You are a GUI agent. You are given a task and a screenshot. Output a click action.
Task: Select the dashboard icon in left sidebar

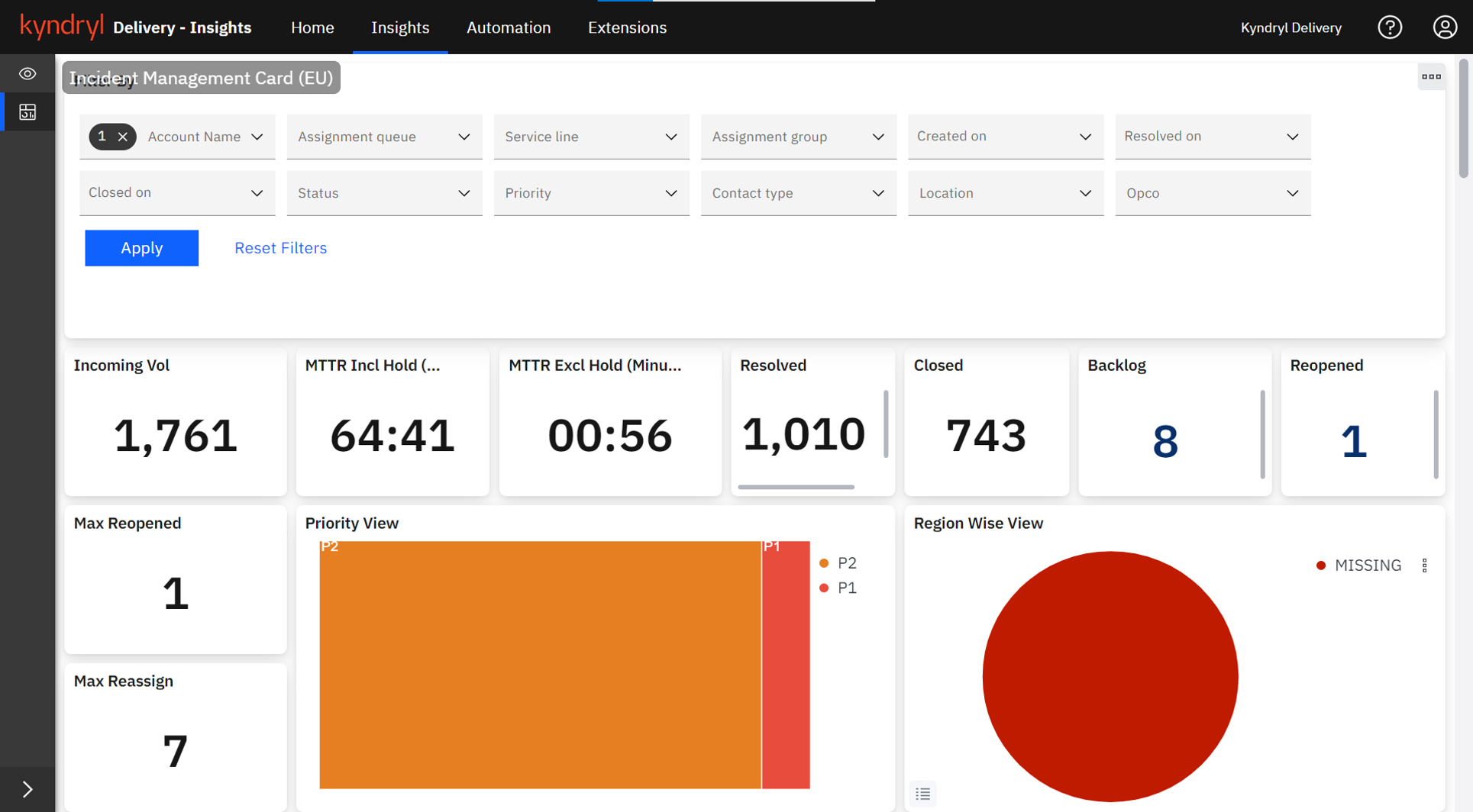[x=27, y=112]
